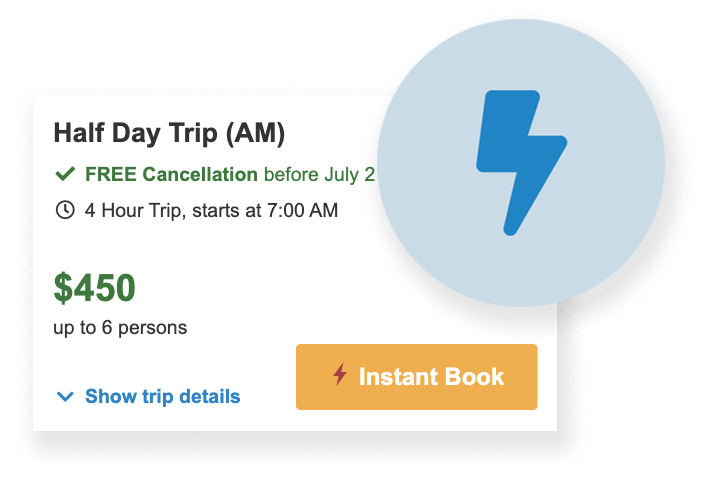Click the word details in blue link
The image size is (711, 479).
(x=209, y=396)
